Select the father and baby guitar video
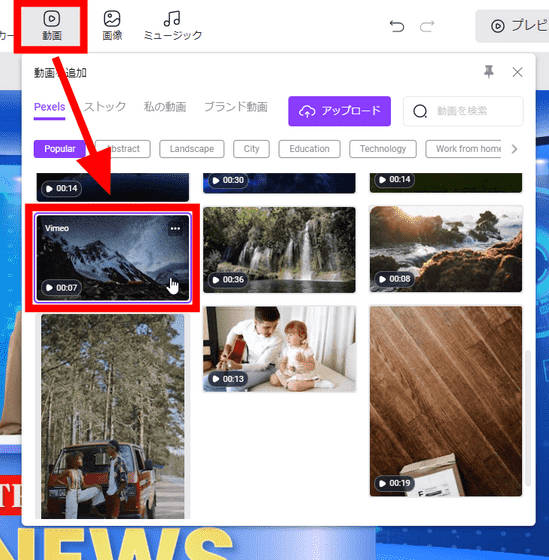Image resolution: width=549 pixels, height=560 pixels. 279,349
